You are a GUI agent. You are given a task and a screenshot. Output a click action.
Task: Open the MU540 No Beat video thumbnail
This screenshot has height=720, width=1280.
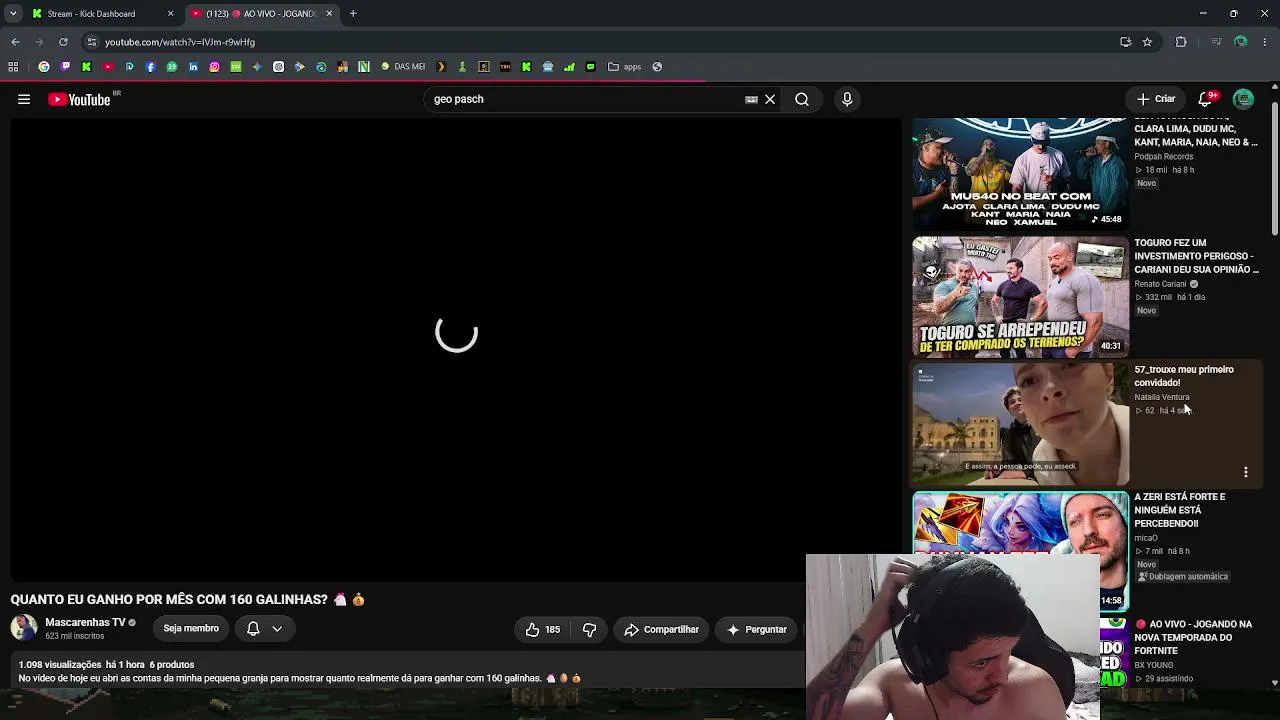click(x=1020, y=173)
